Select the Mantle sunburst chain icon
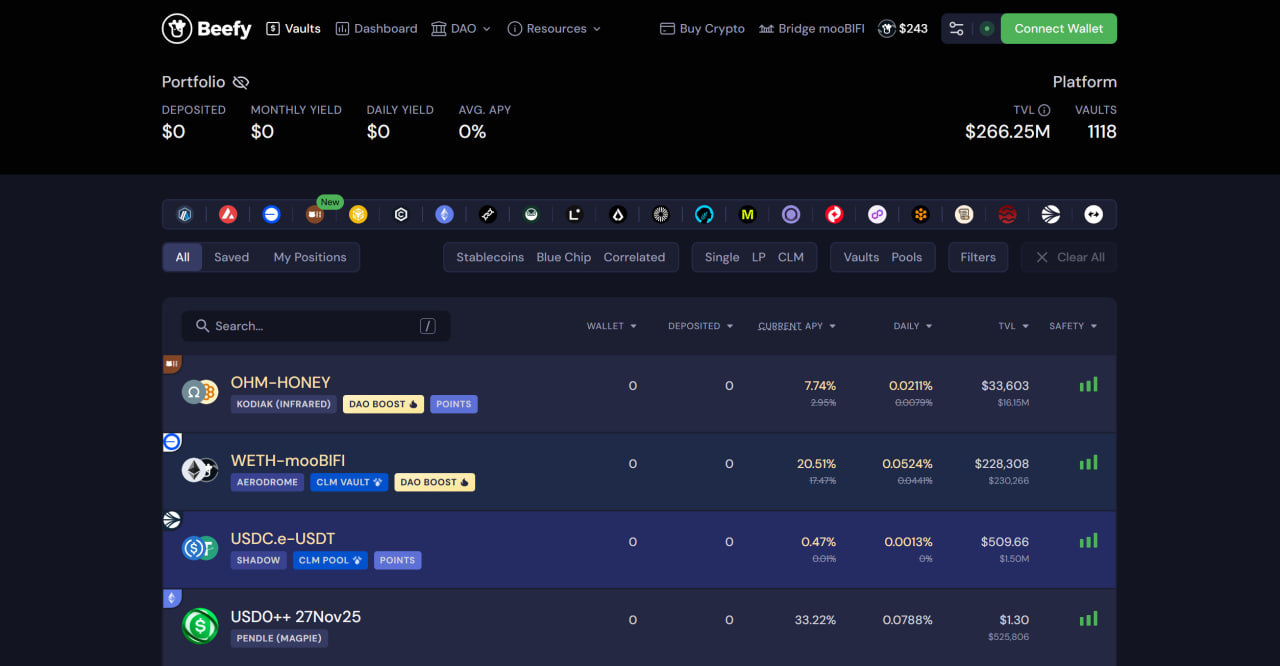The width and height of the screenshot is (1280, 666). click(661, 214)
